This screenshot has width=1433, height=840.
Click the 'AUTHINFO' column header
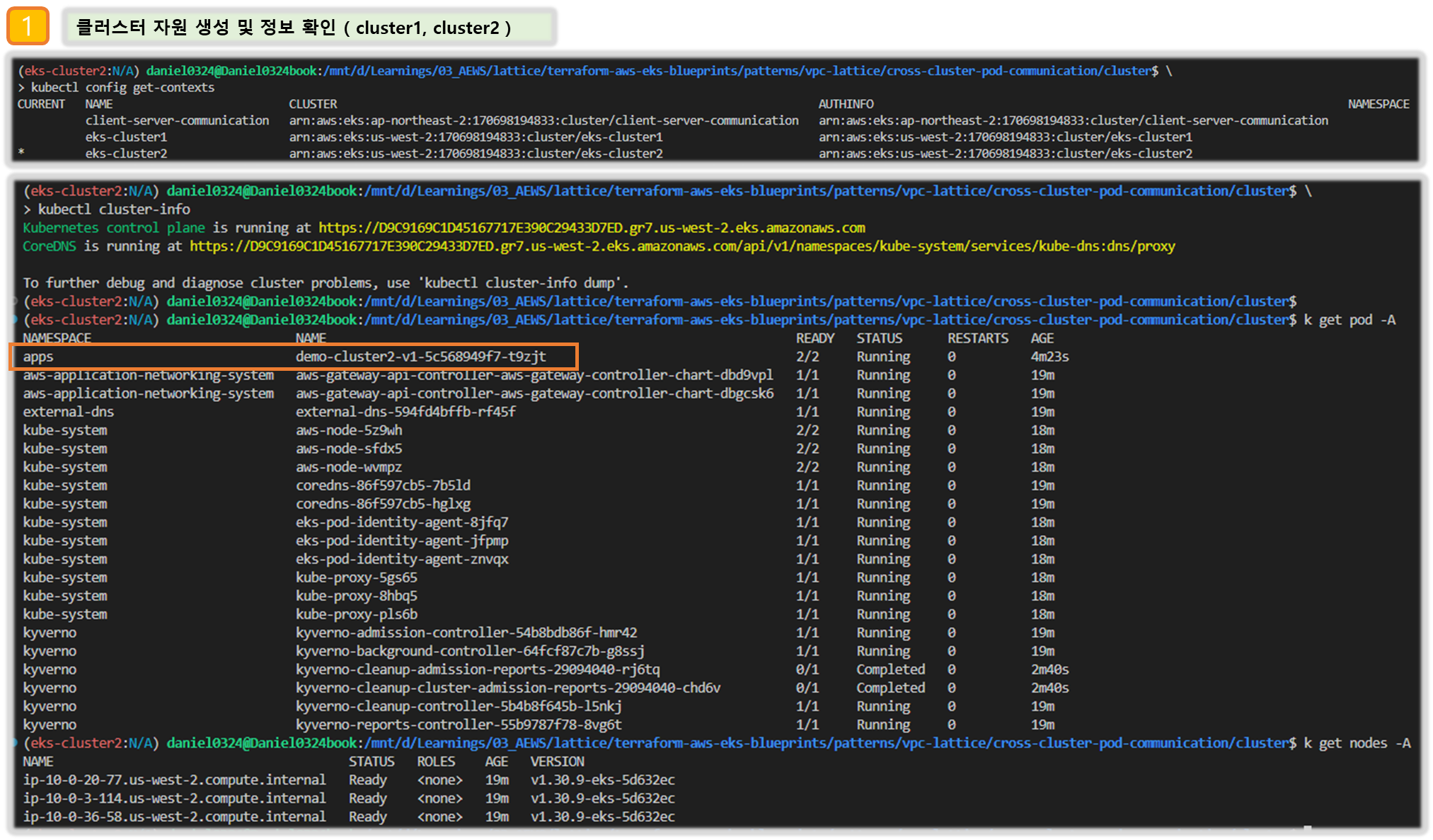click(x=846, y=104)
